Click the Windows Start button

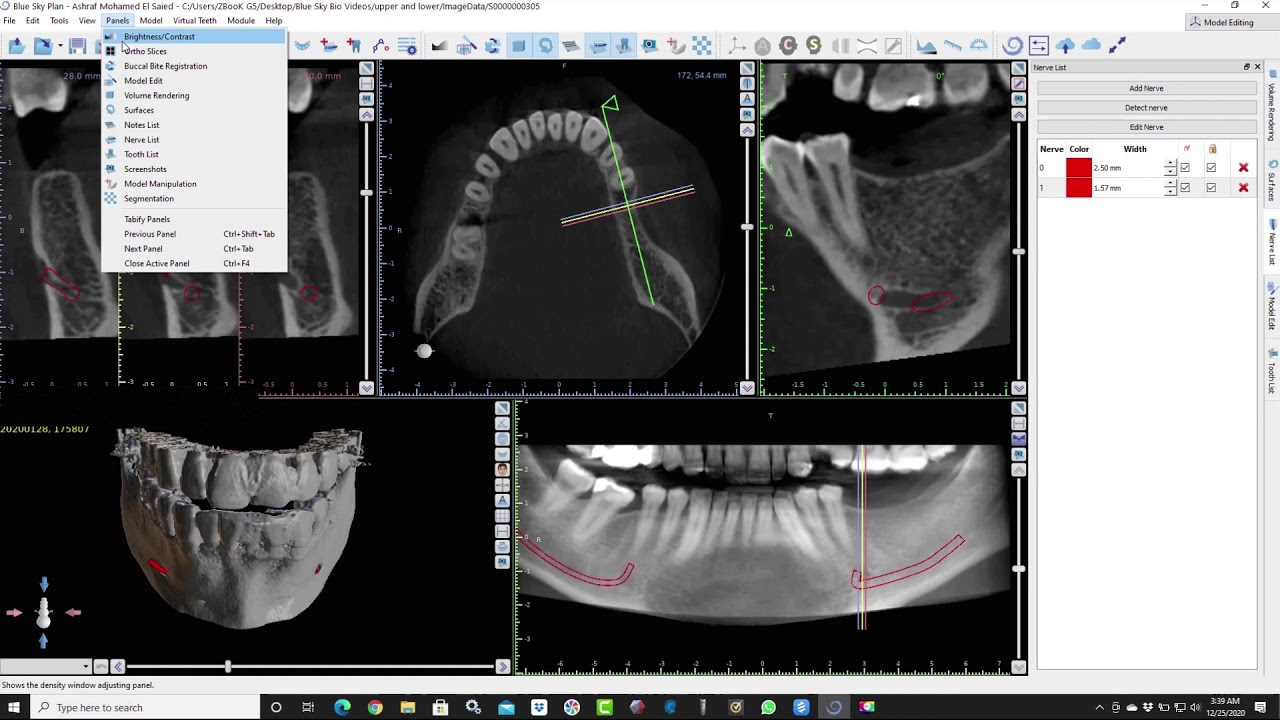13,707
